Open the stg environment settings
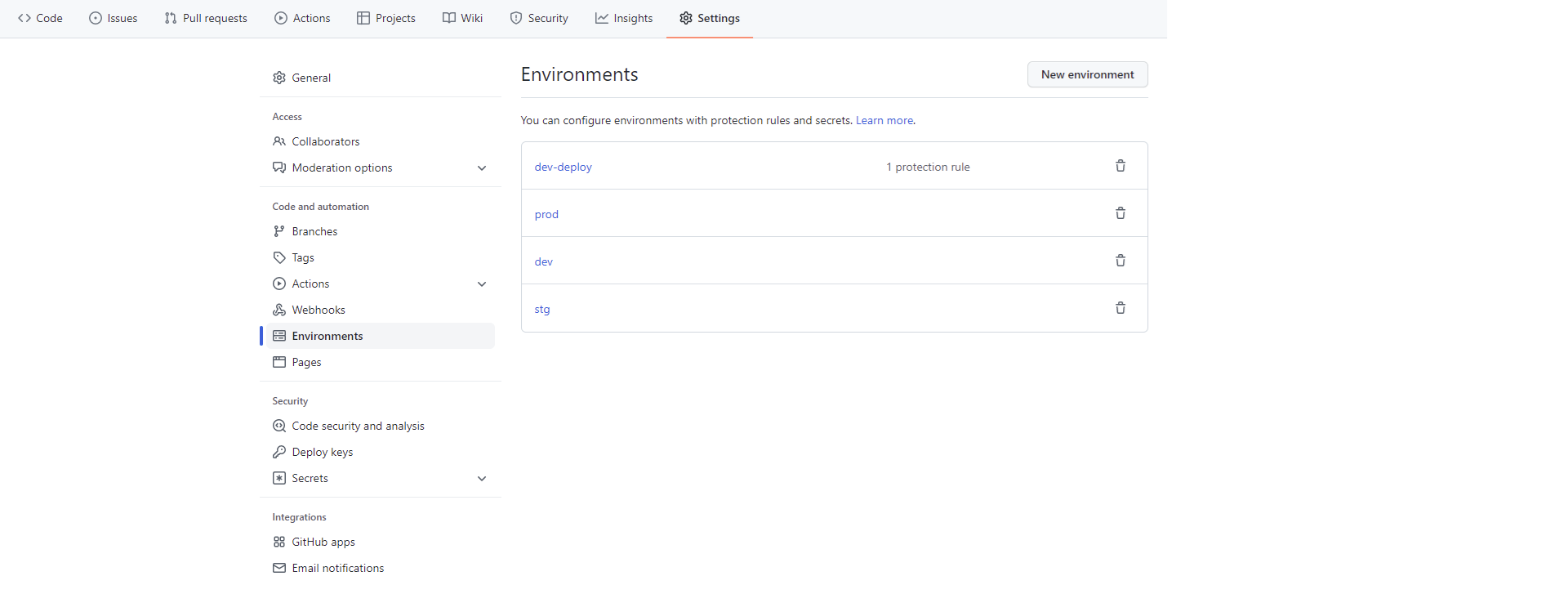The image size is (1568, 594). [542, 309]
